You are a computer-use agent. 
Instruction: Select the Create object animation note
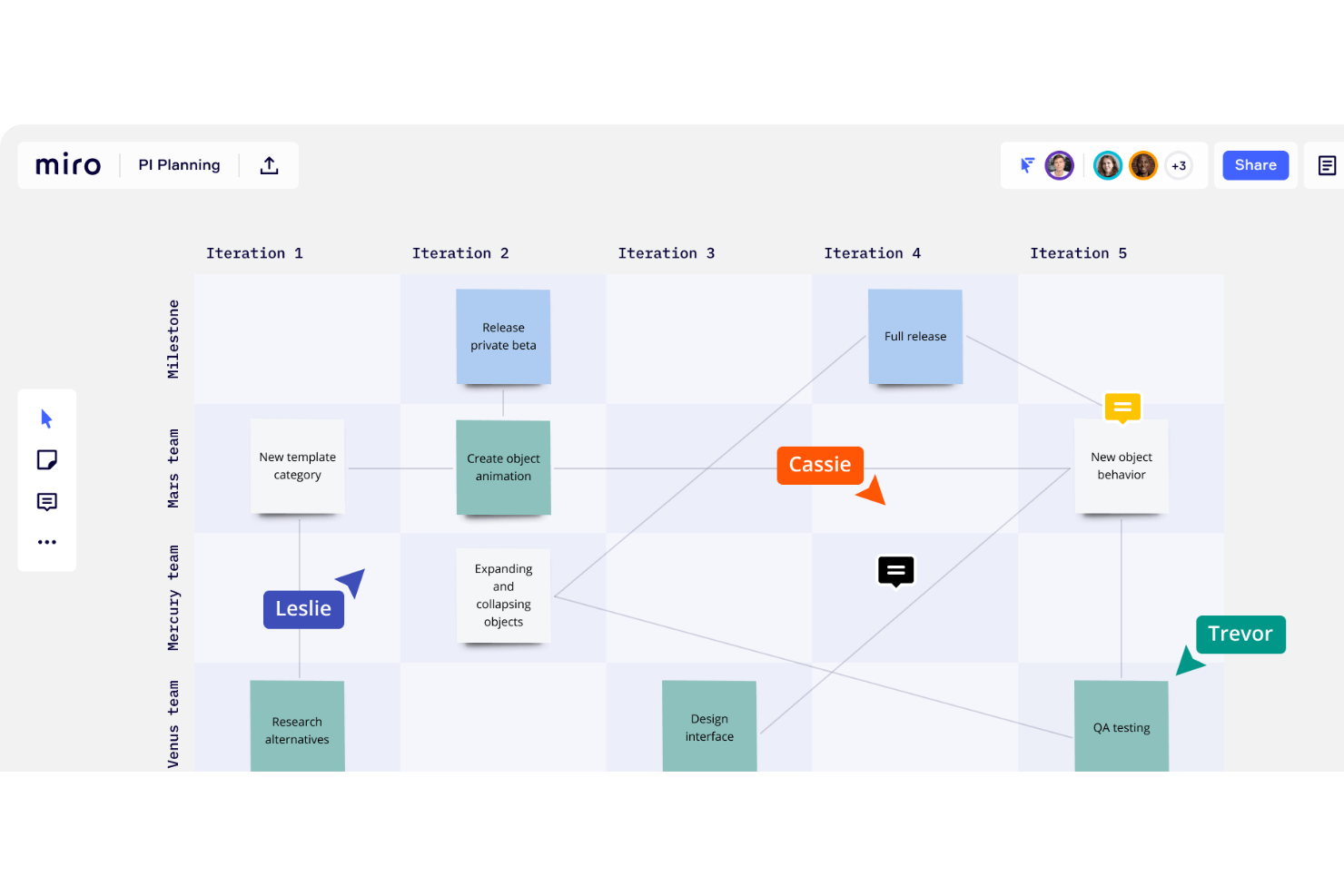[x=503, y=468]
